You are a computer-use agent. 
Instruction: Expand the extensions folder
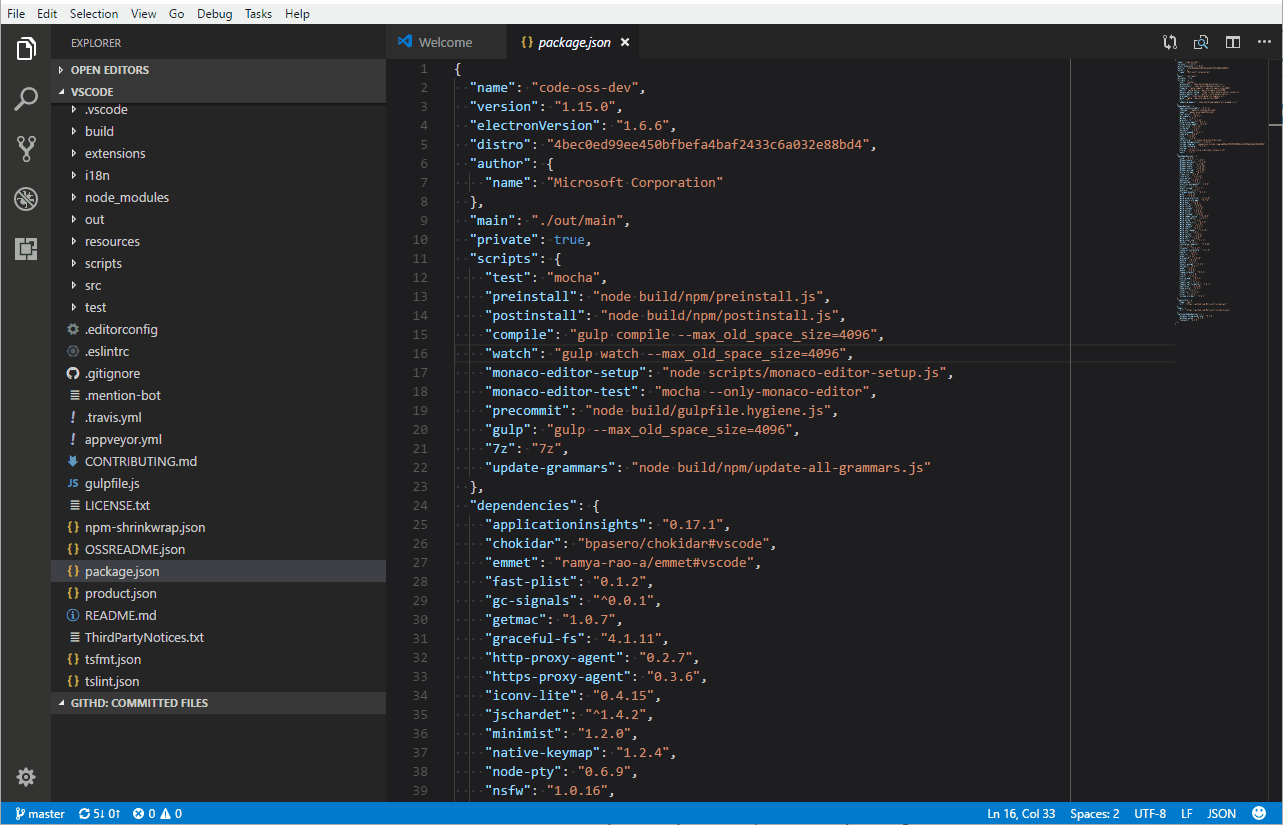click(x=218, y=153)
